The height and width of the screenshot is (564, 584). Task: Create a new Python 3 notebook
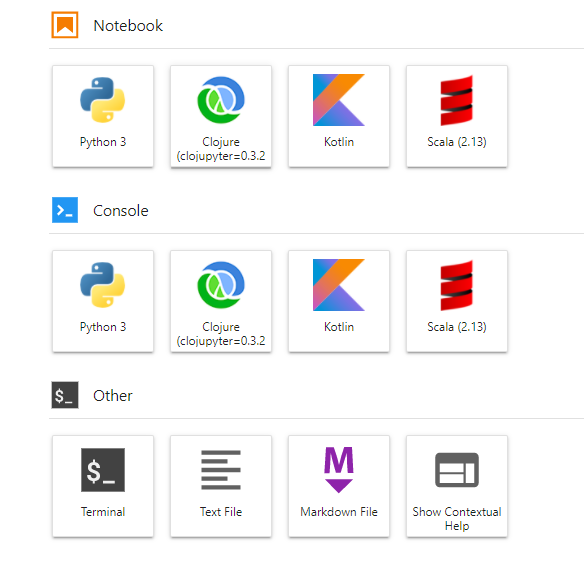point(103,116)
